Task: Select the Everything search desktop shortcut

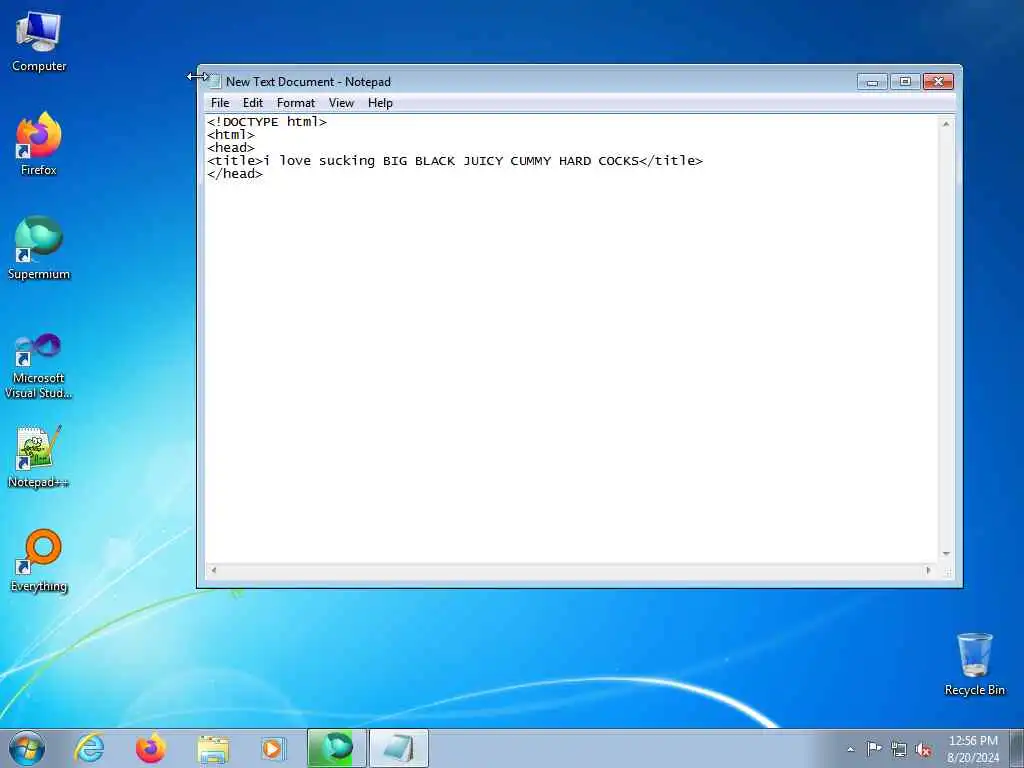Action: coord(39,560)
